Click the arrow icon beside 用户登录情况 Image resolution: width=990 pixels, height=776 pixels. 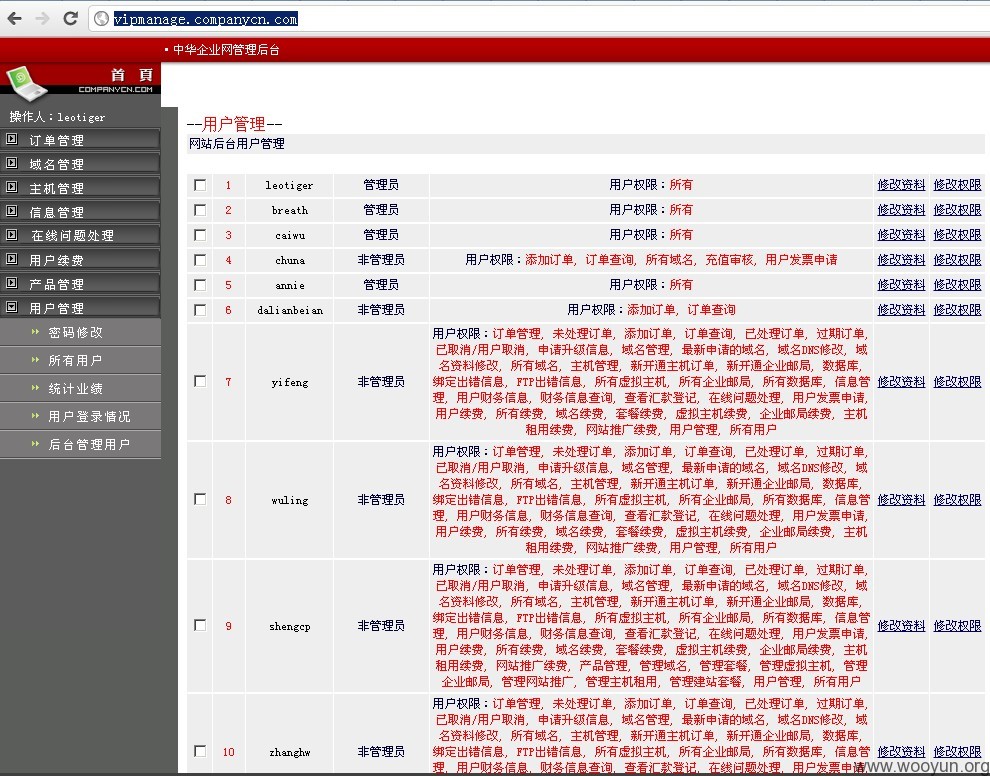click(35, 415)
